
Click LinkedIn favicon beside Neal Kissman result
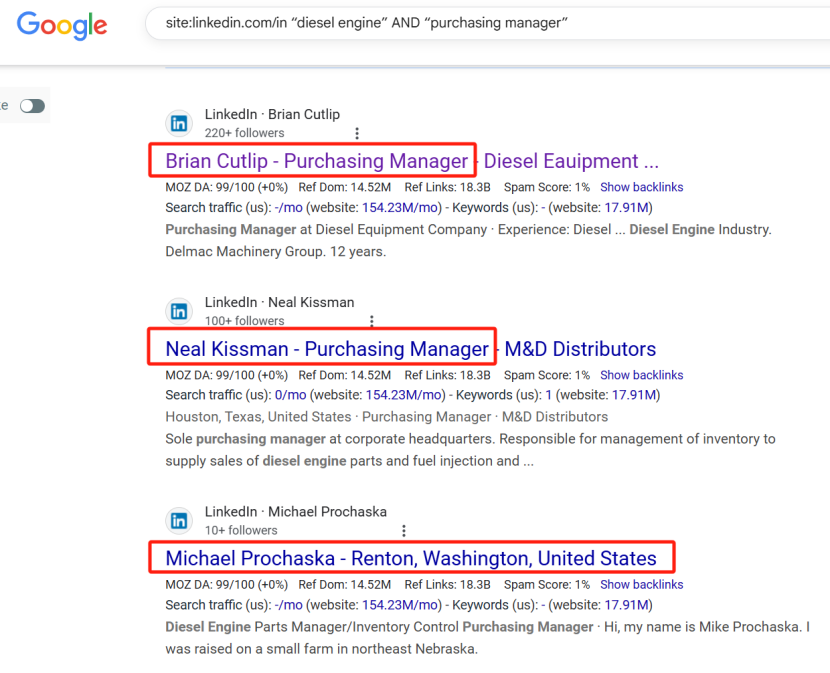click(179, 311)
